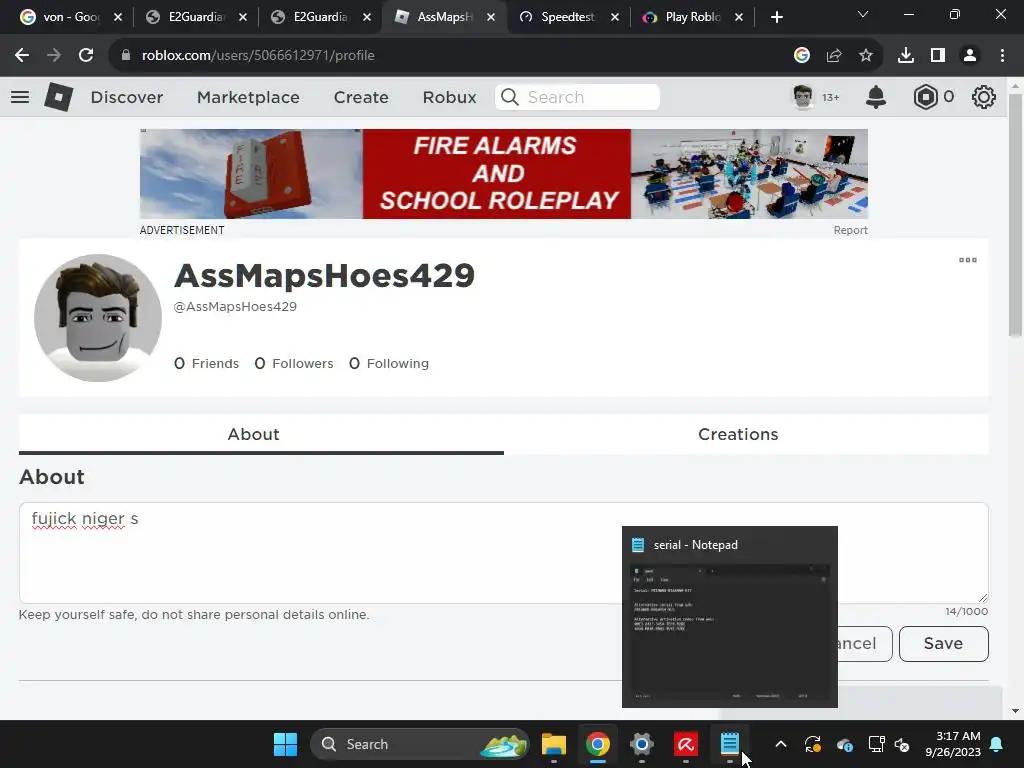Cancel editing the About description
The height and width of the screenshot is (768, 1024).
pyautogui.click(x=865, y=644)
